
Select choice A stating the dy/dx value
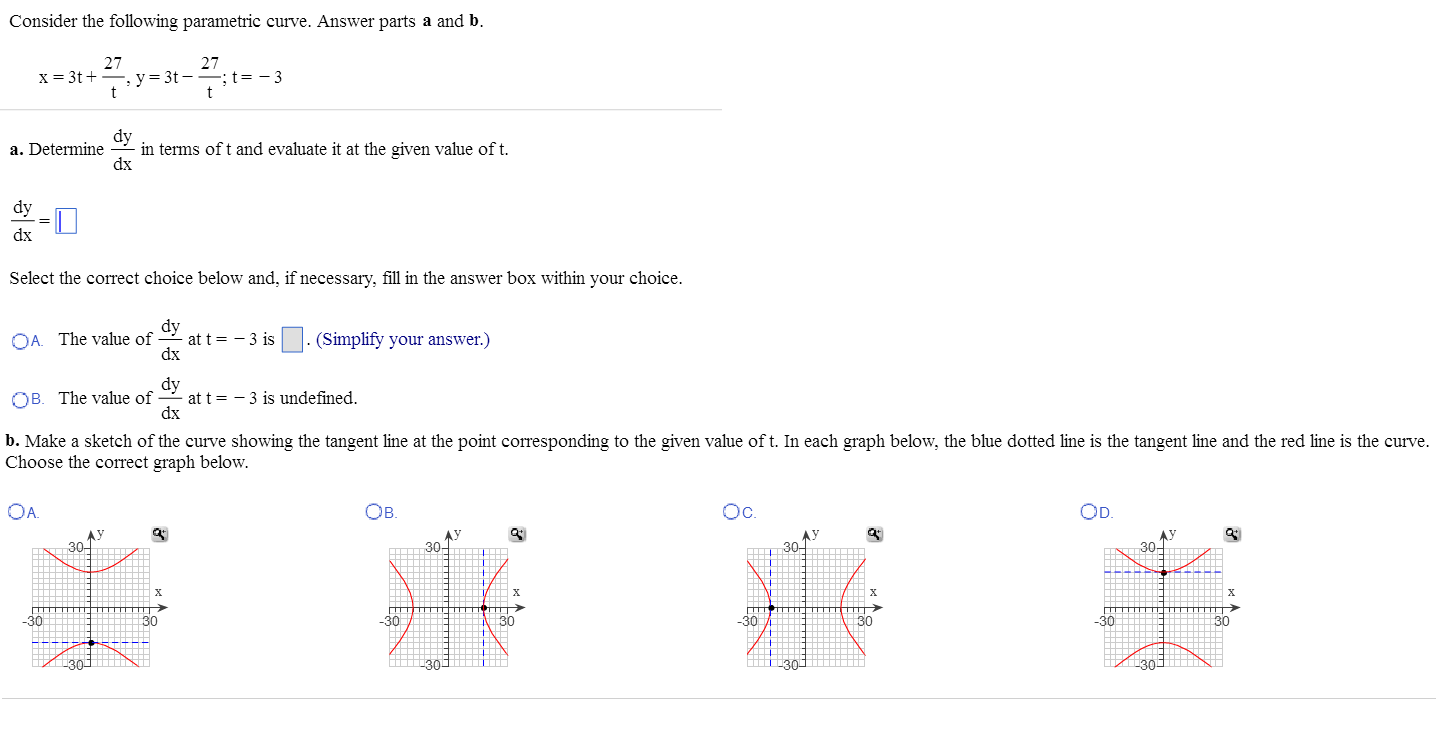[23, 340]
